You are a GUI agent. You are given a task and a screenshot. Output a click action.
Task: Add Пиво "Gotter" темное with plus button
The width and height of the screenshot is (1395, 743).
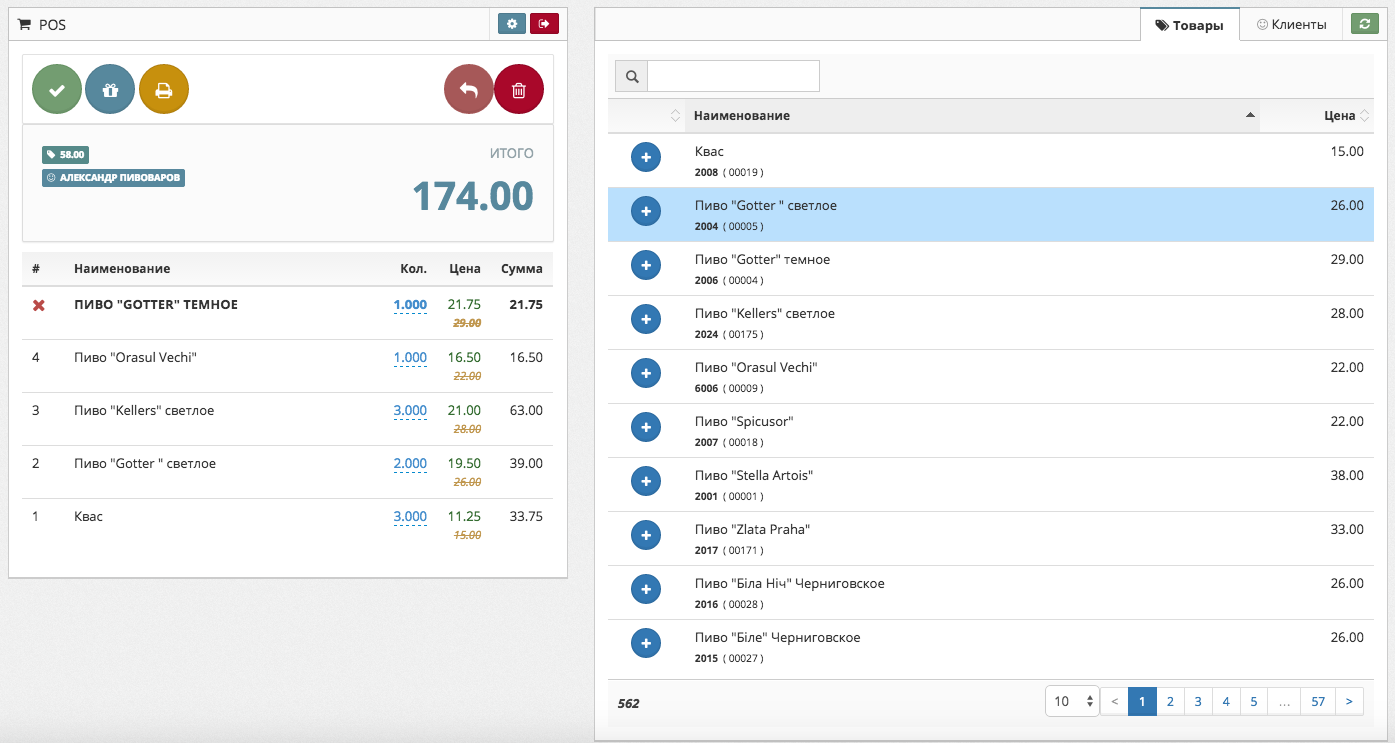click(646, 265)
